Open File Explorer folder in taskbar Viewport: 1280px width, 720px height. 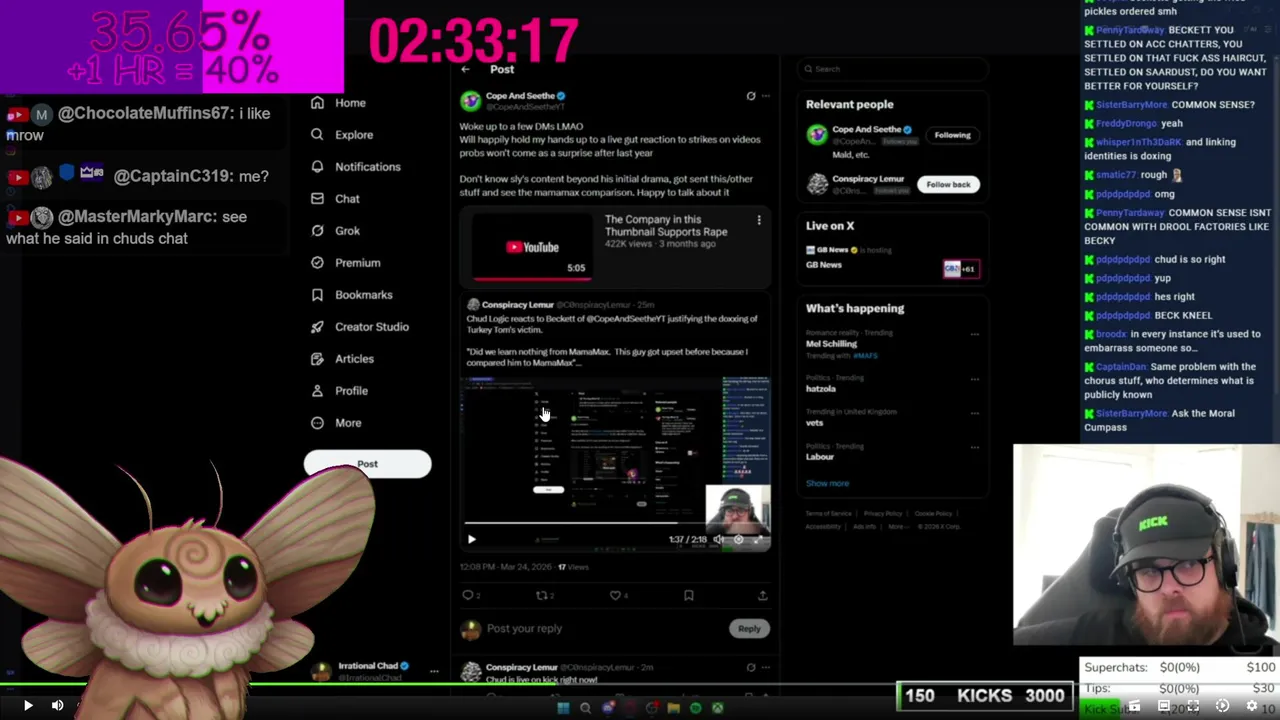point(673,708)
